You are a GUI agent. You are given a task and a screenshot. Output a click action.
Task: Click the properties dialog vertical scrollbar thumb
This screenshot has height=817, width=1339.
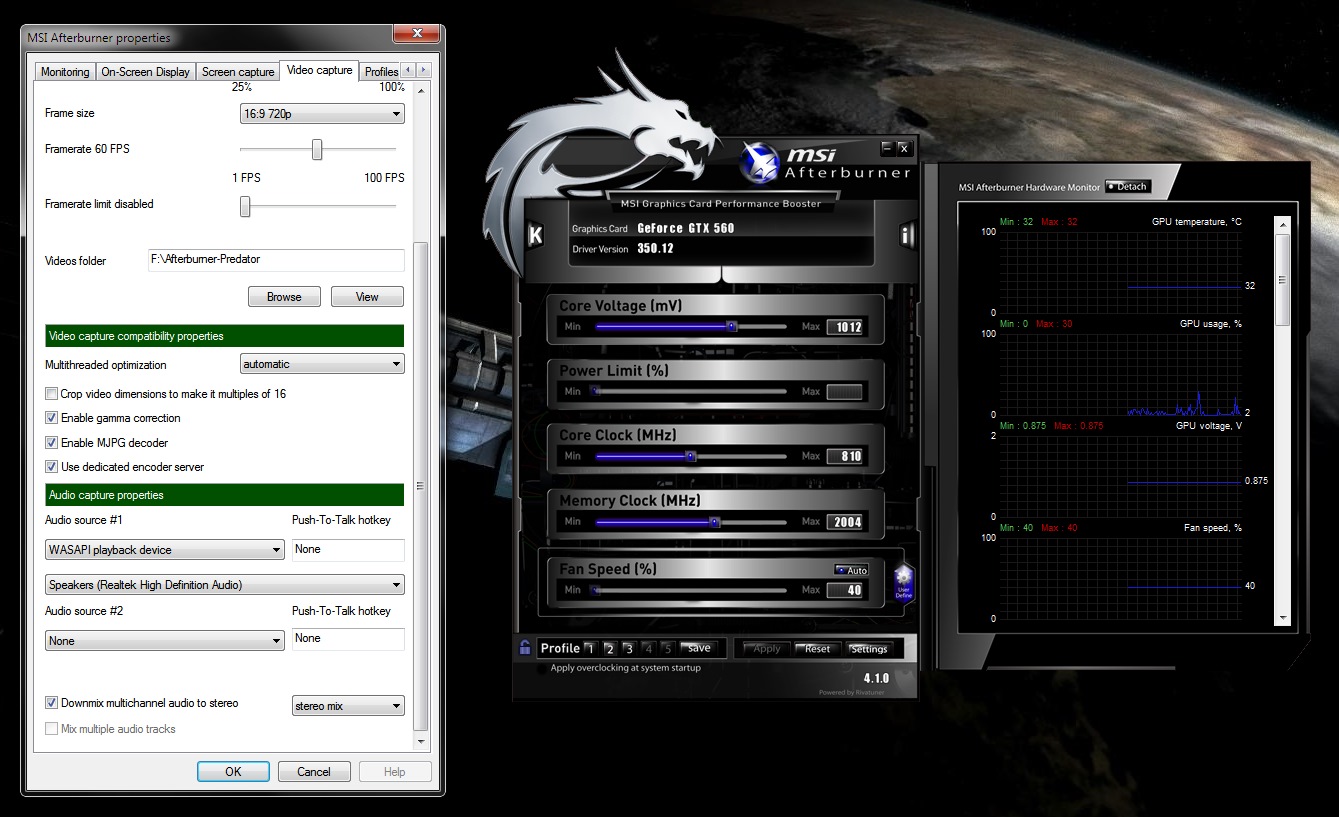(x=420, y=486)
